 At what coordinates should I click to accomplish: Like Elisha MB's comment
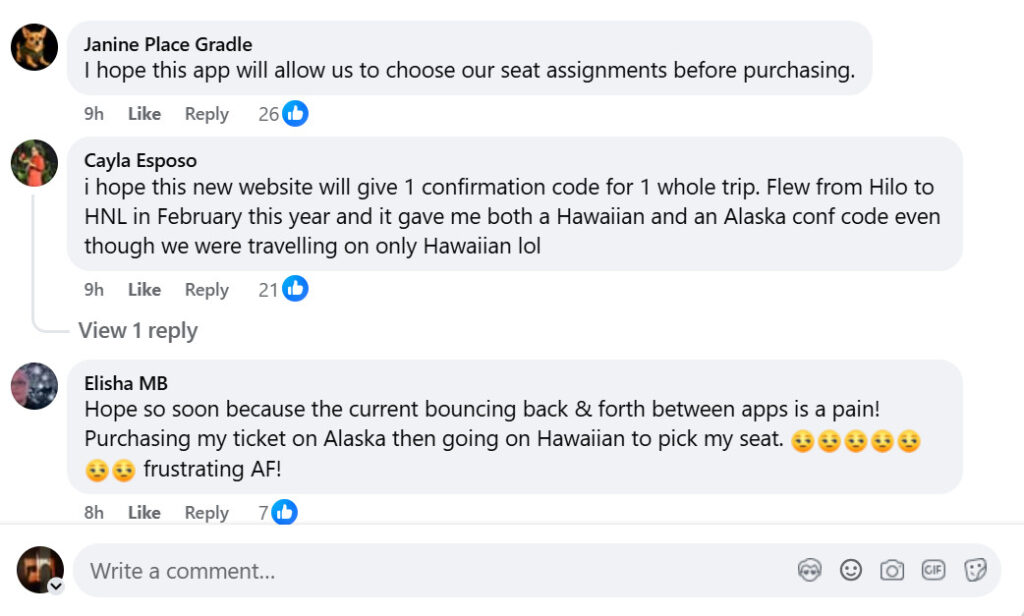click(x=144, y=512)
